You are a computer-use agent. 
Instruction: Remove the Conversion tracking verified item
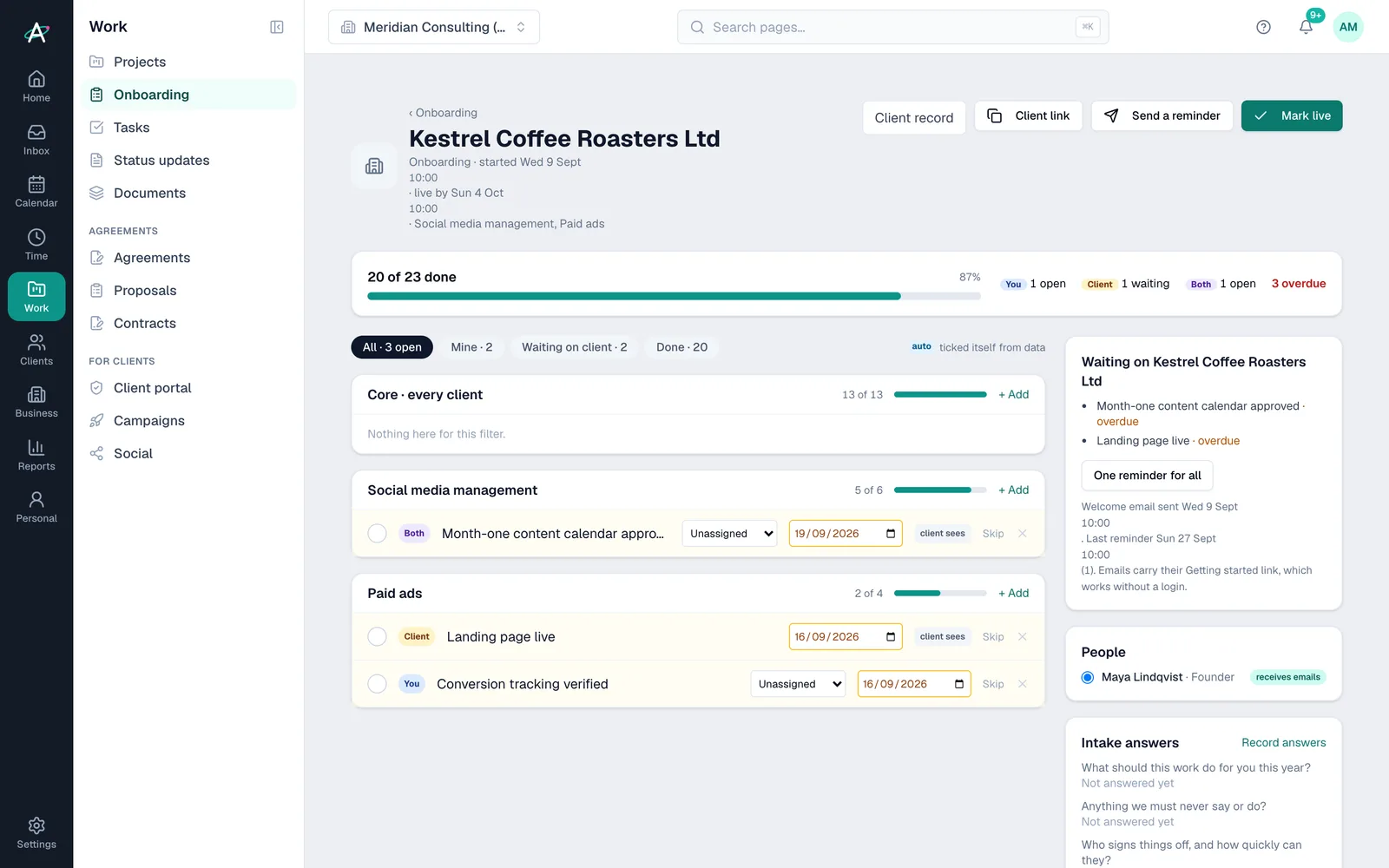point(1023,684)
